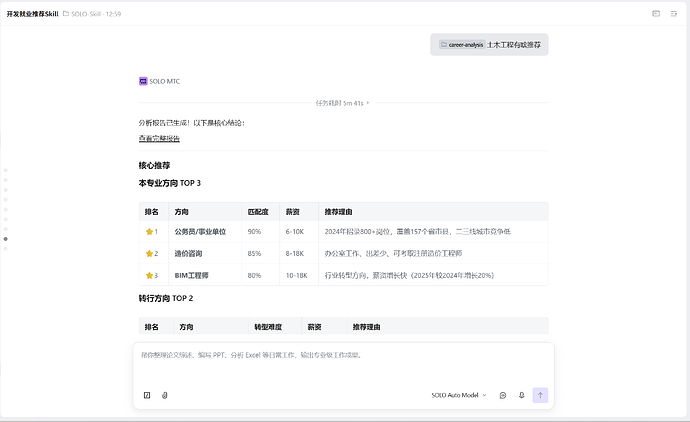Click the reason text starting 办公室工作
Image resolution: width=690 pixels, height=422 pixels.
(x=393, y=253)
